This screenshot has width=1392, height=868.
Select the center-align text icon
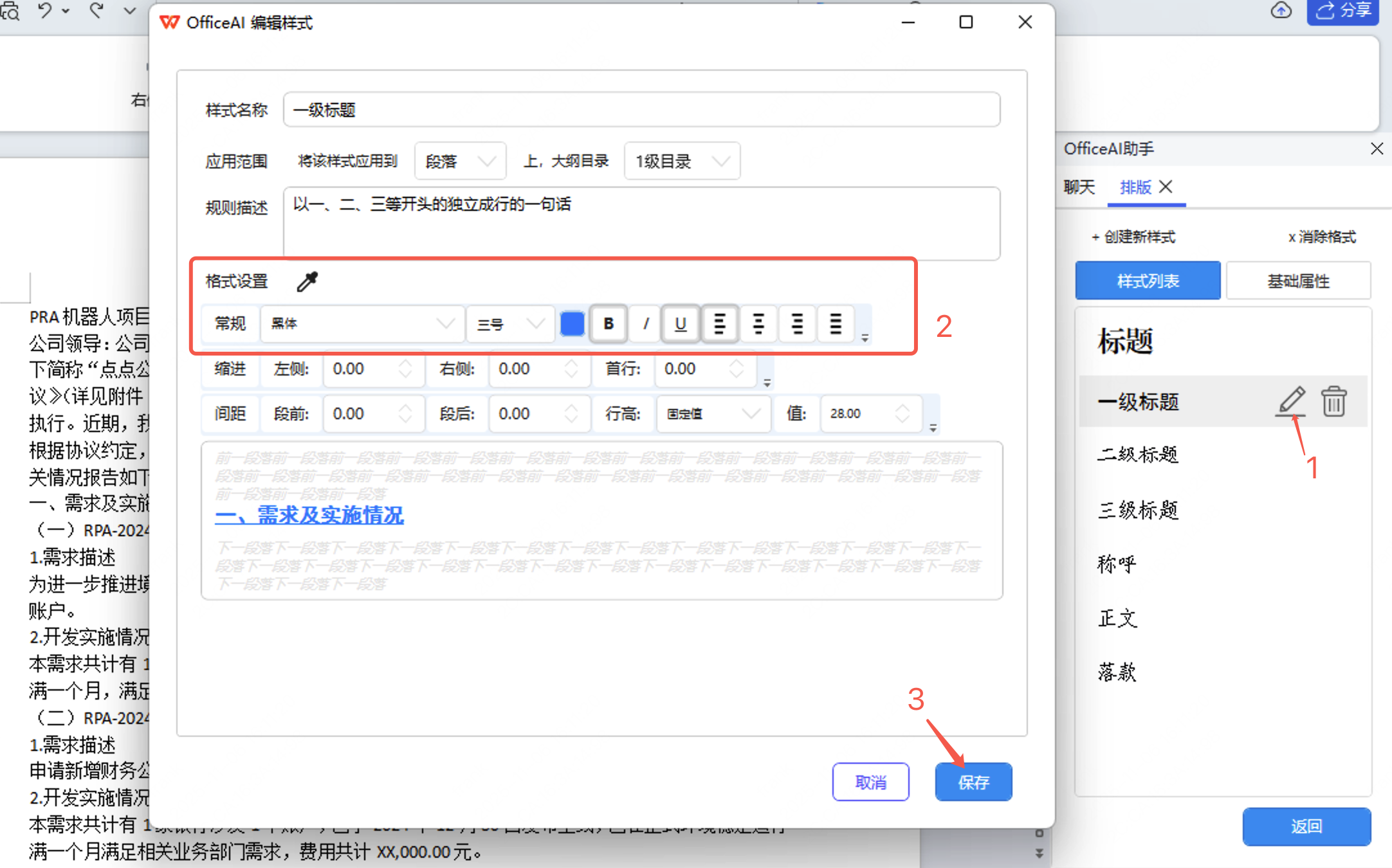pyautogui.click(x=758, y=324)
